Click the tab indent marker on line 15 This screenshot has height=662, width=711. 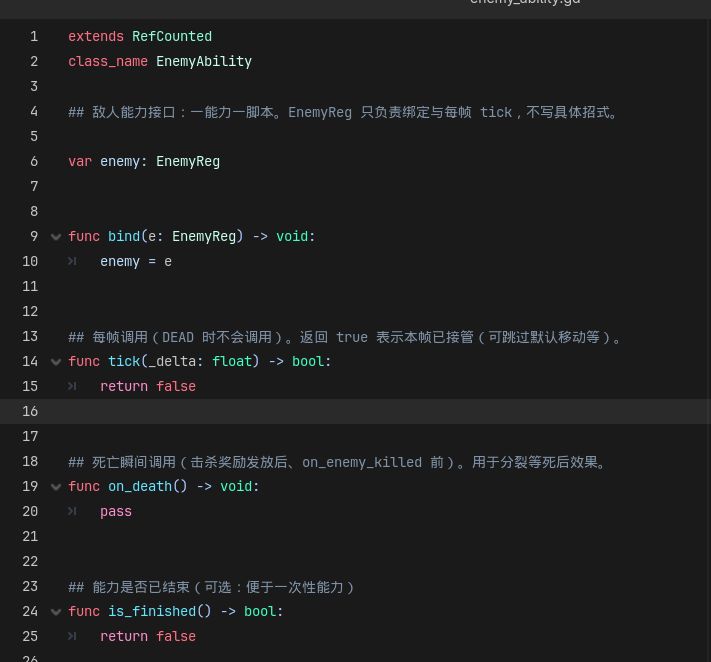pyautogui.click(x=72, y=386)
